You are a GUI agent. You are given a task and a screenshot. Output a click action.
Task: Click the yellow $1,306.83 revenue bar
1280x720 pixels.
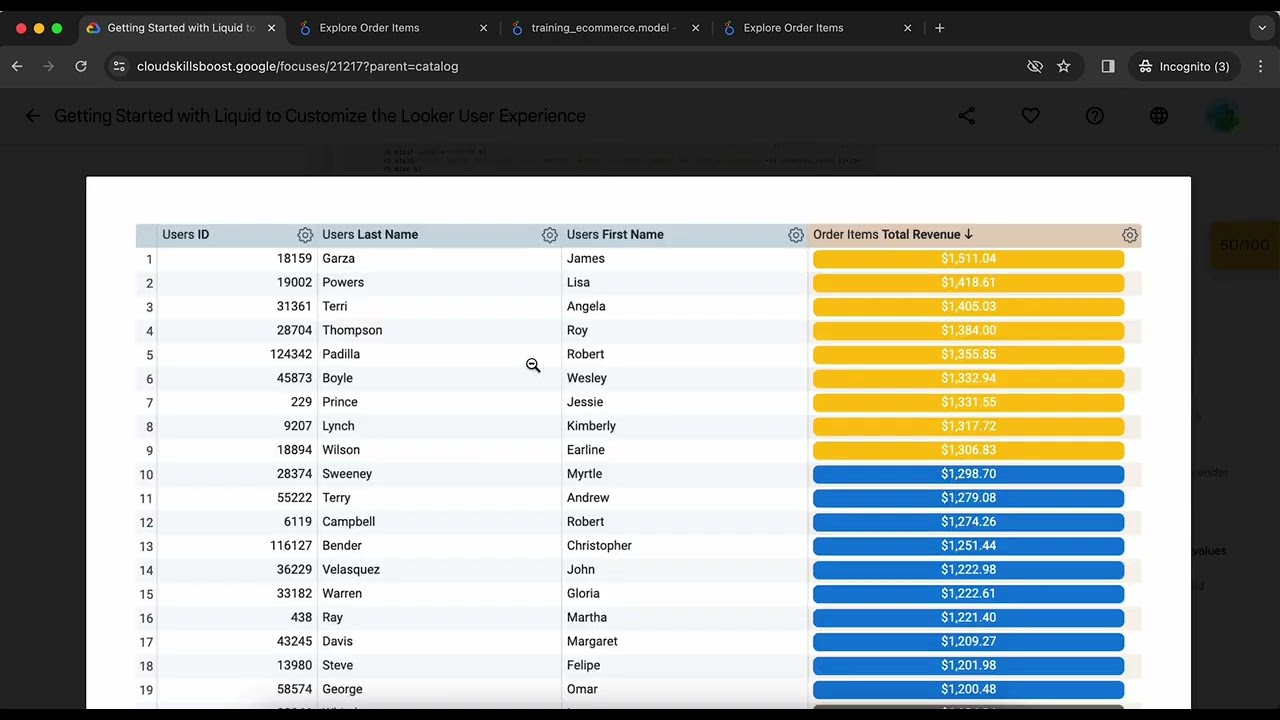(968, 450)
